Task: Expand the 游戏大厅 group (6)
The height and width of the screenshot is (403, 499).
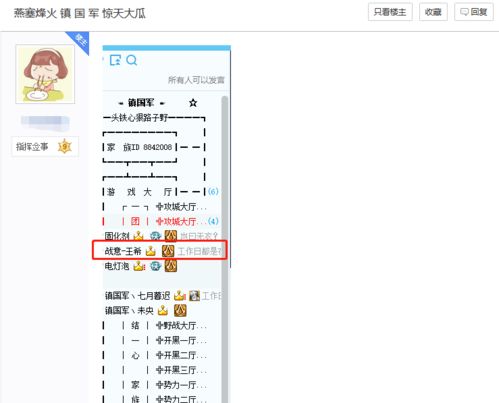Action: pyautogui.click(x=139, y=192)
